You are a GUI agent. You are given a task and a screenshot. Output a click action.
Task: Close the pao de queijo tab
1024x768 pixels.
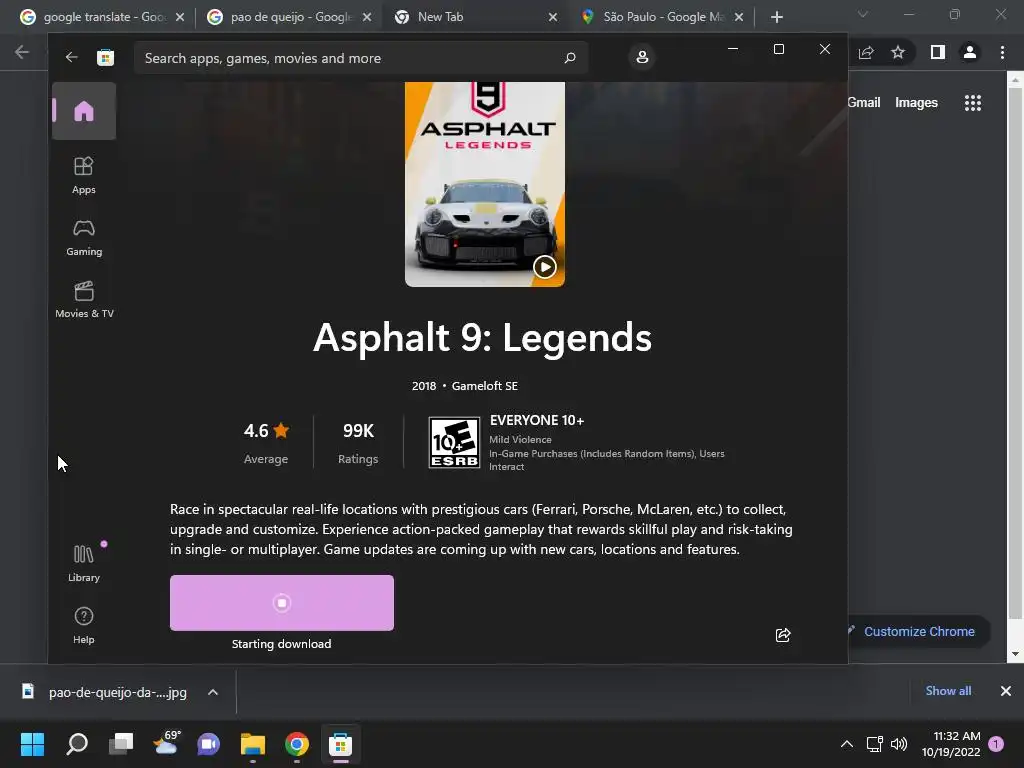(367, 17)
